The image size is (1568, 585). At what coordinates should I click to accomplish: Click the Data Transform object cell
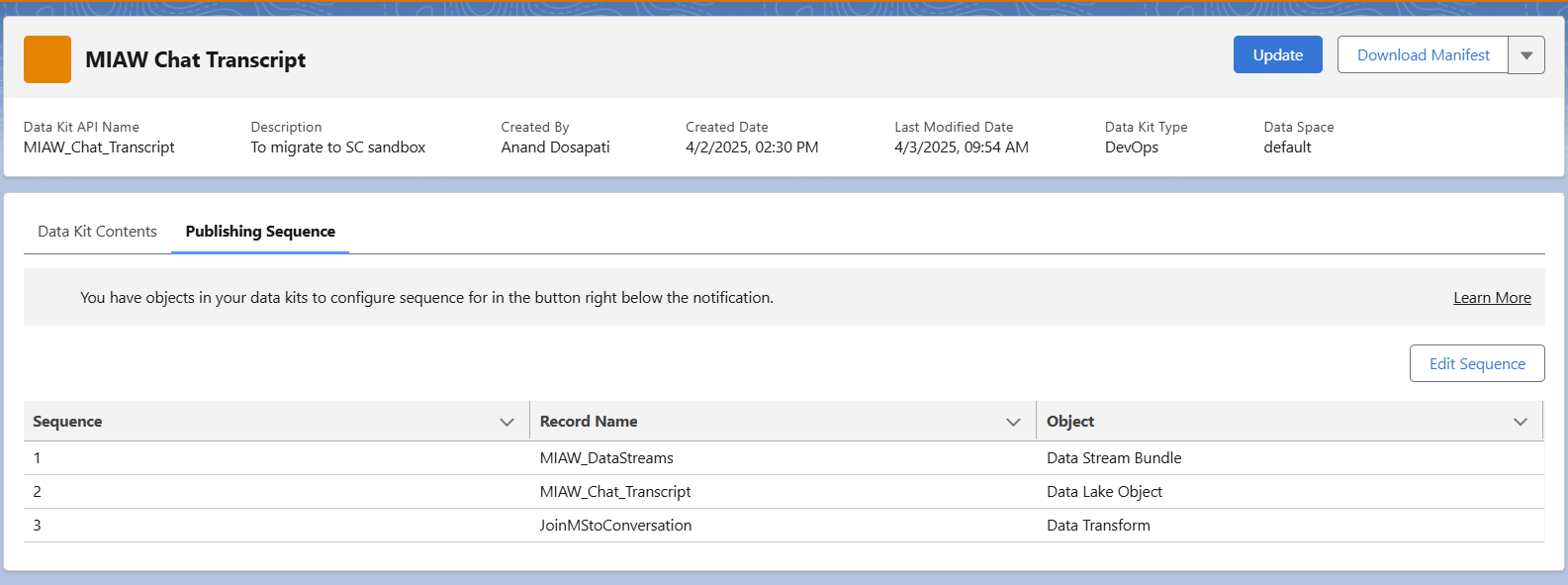(1098, 526)
